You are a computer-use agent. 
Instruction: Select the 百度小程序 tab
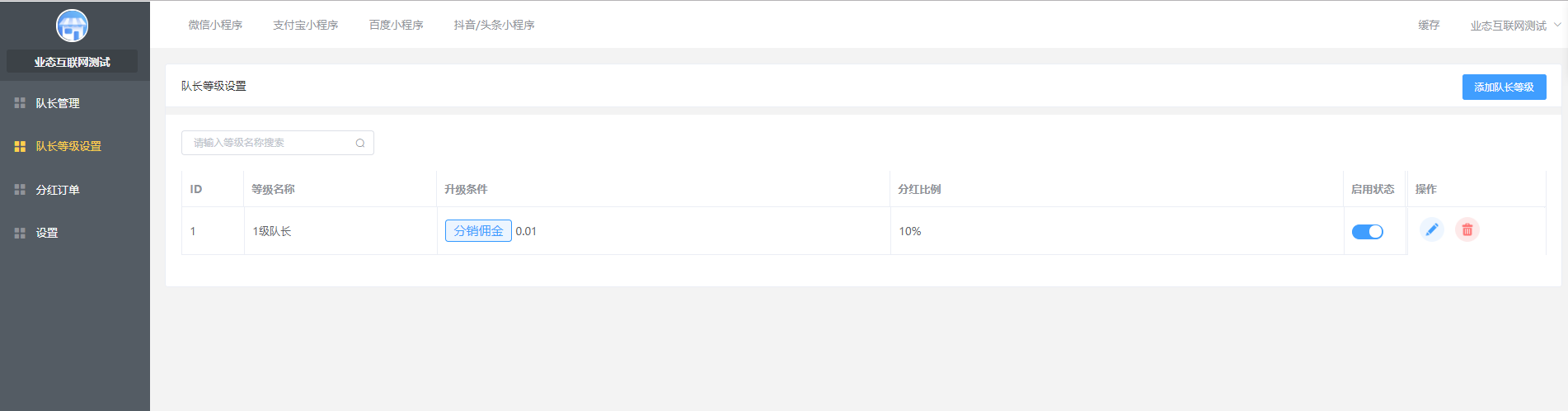click(x=397, y=25)
